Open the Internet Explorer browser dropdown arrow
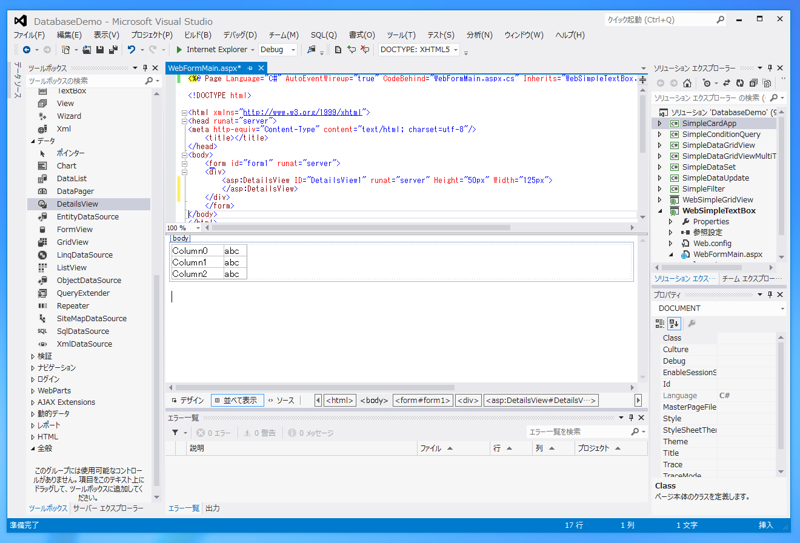The height and width of the screenshot is (543, 800). [253, 50]
